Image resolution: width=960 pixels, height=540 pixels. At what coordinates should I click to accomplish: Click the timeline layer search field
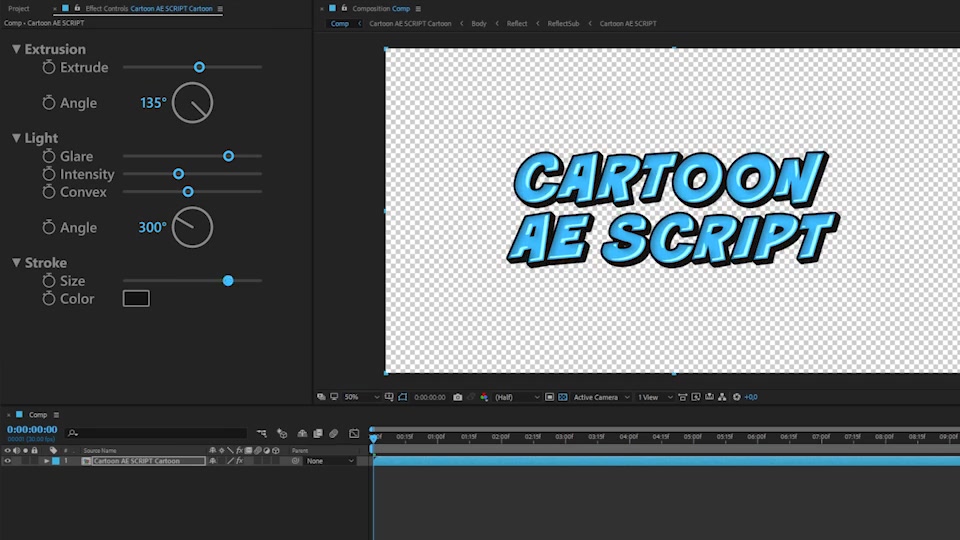tap(157, 433)
